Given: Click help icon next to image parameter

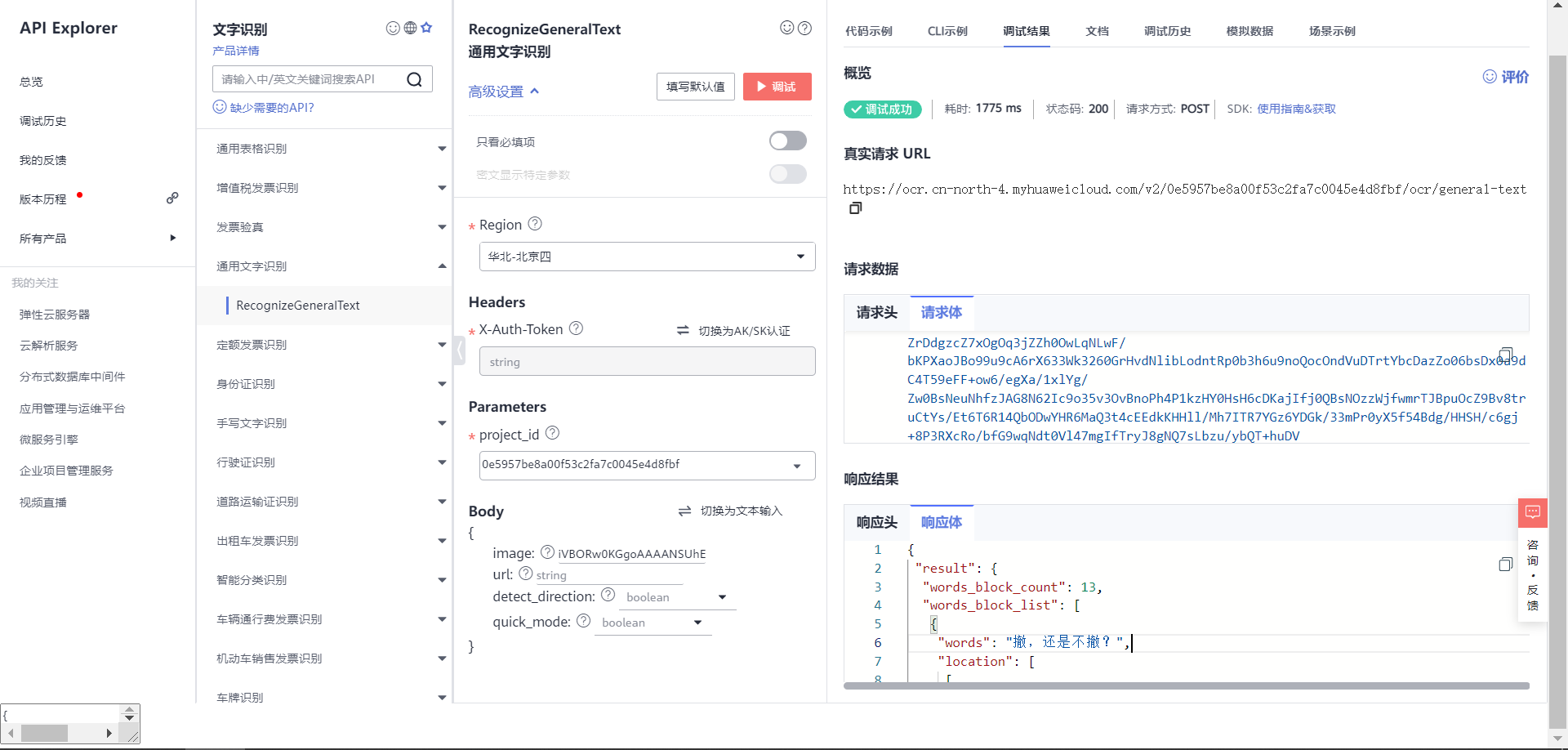Looking at the screenshot, I should pos(548,551).
